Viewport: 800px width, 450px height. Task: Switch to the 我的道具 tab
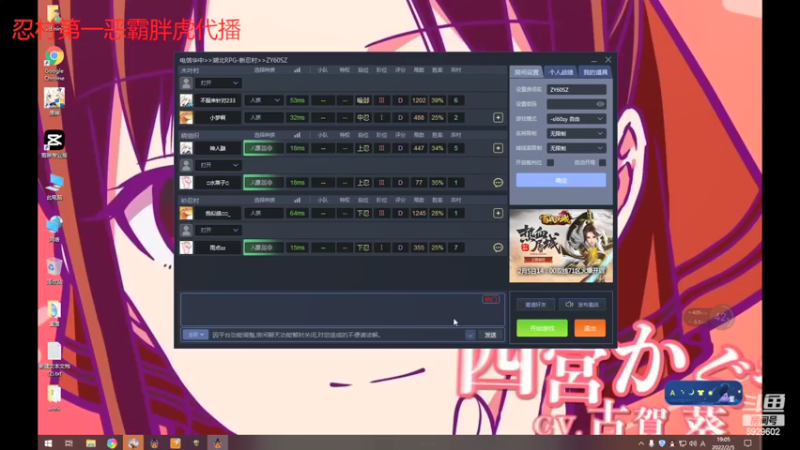pos(595,72)
